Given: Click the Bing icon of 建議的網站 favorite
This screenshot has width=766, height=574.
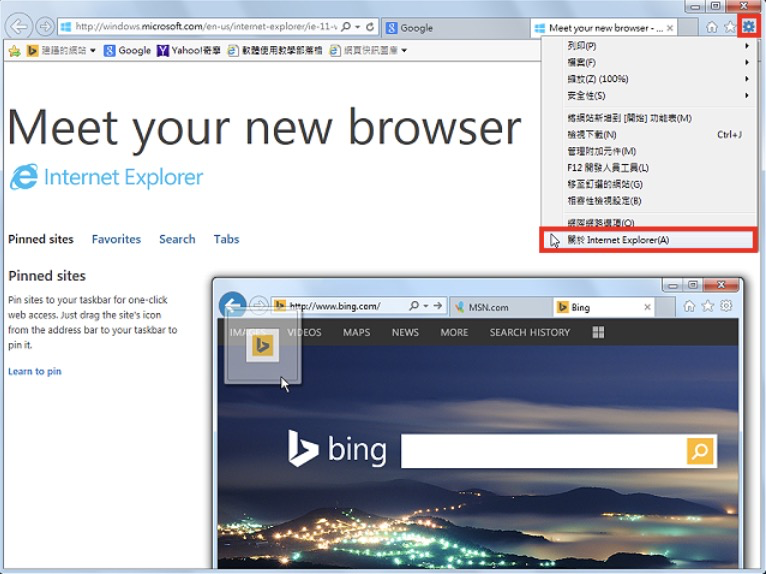Looking at the screenshot, I should [33, 50].
